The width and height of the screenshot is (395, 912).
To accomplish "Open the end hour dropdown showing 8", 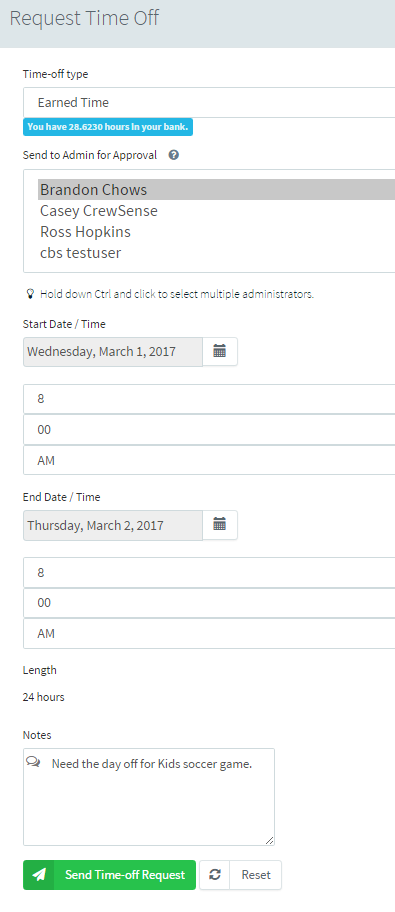I will [x=209, y=572].
